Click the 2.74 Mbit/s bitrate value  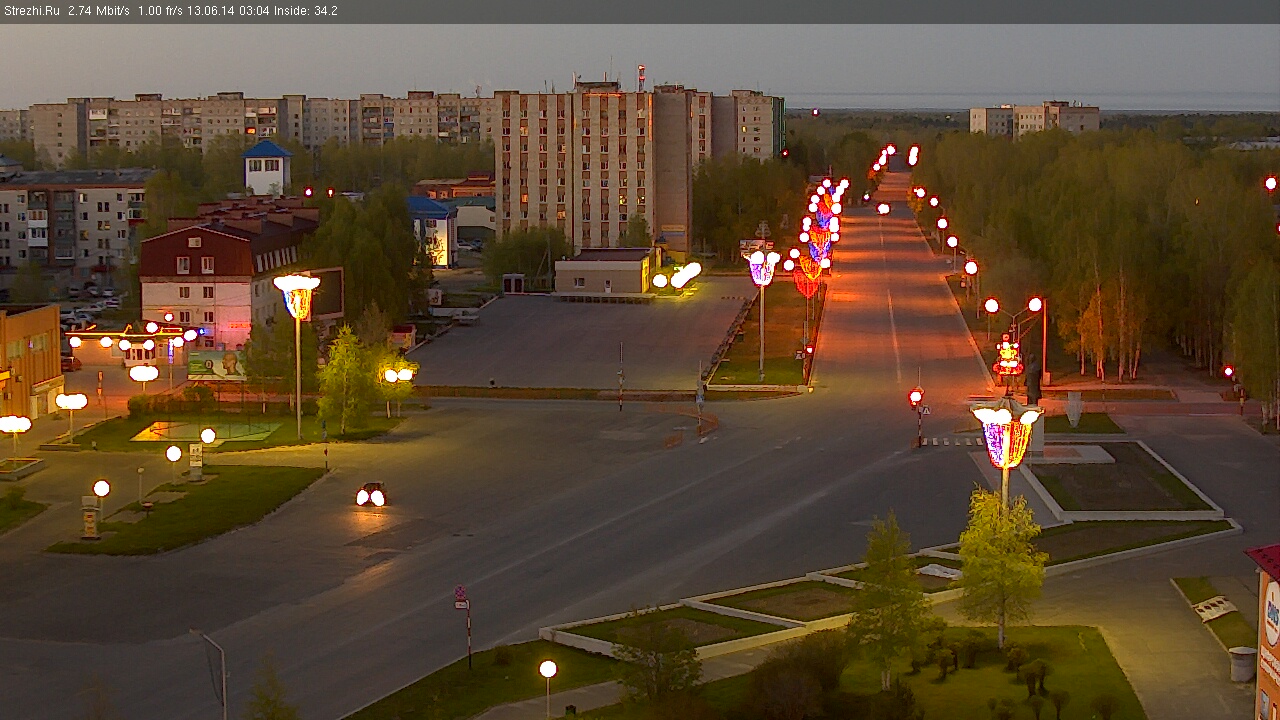[x=100, y=11]
